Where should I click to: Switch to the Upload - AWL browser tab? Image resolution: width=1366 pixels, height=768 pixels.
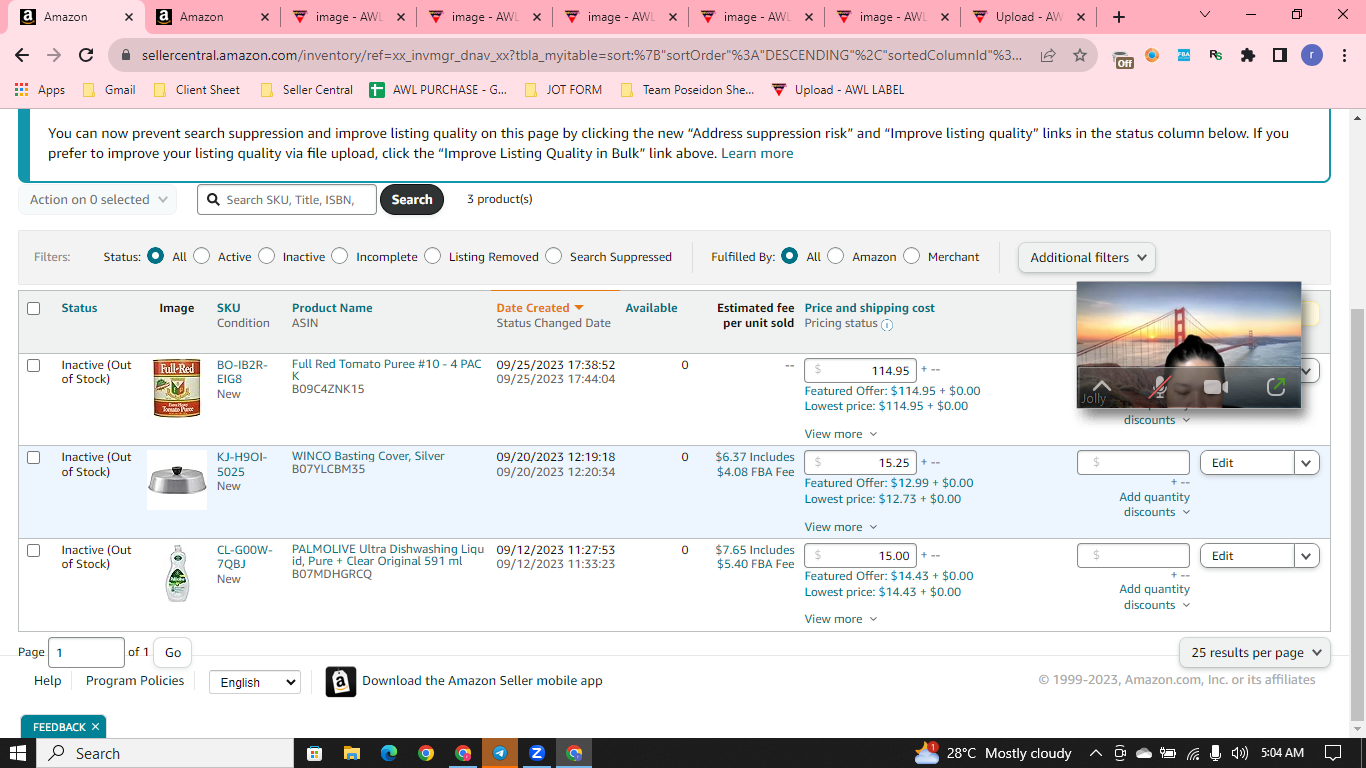coord(1027,17)
